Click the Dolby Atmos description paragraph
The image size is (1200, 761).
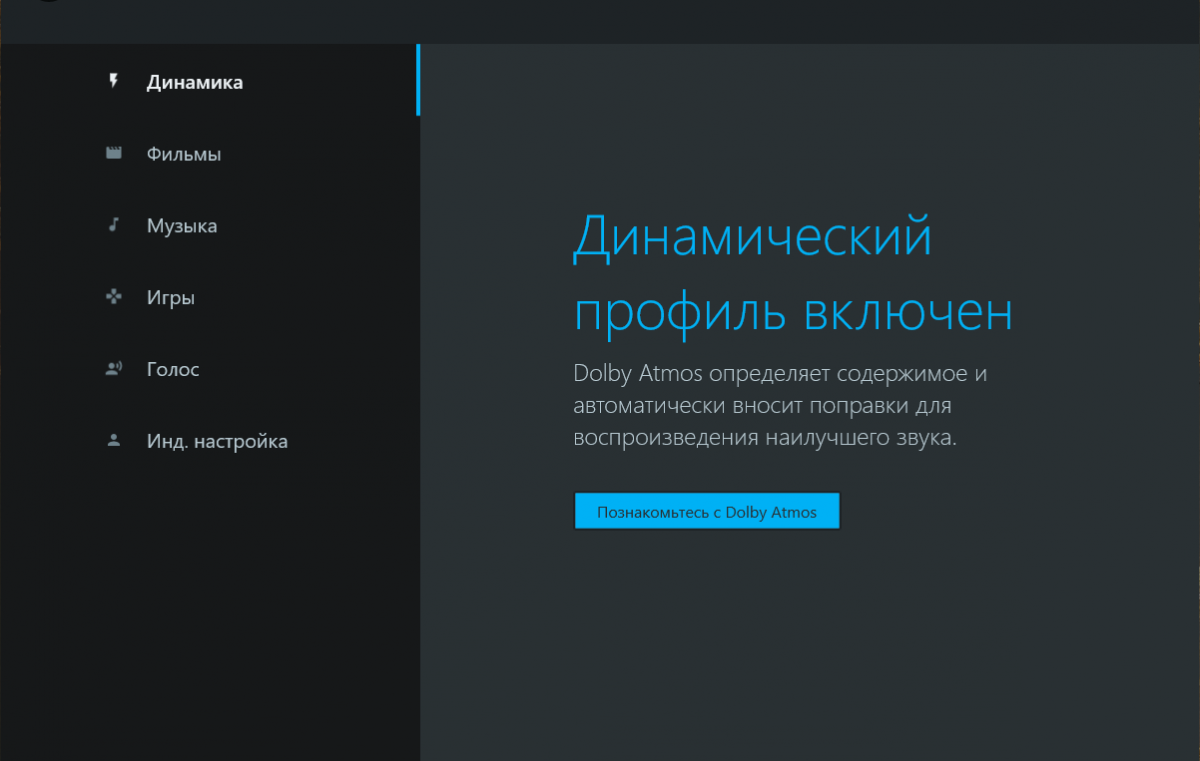(780, 406)
